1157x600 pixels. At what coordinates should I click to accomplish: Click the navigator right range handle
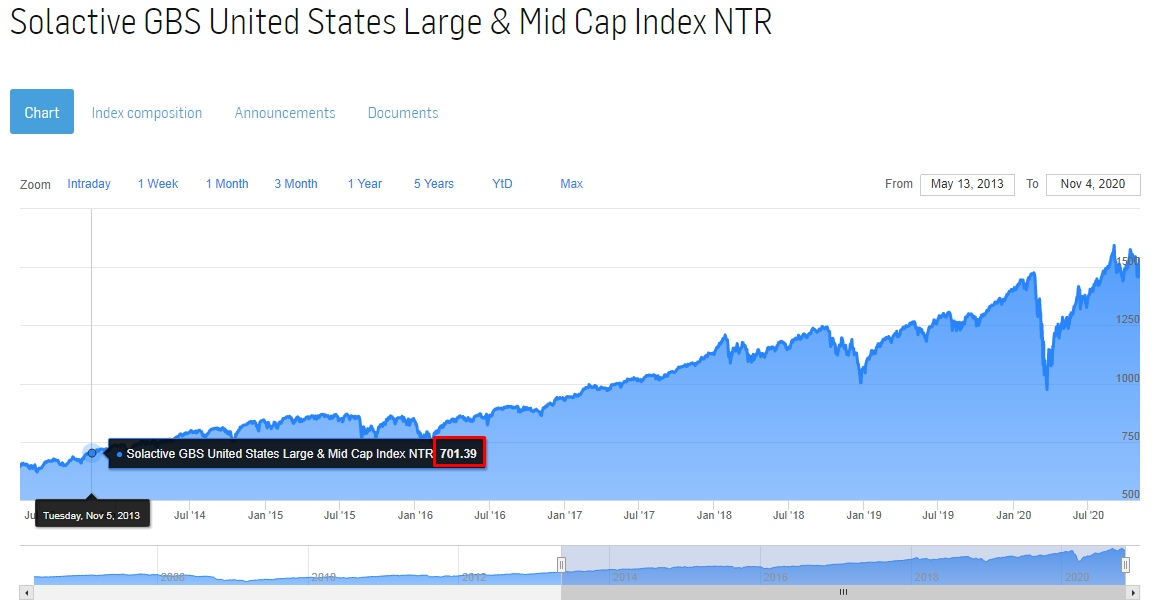(1126, 565)
